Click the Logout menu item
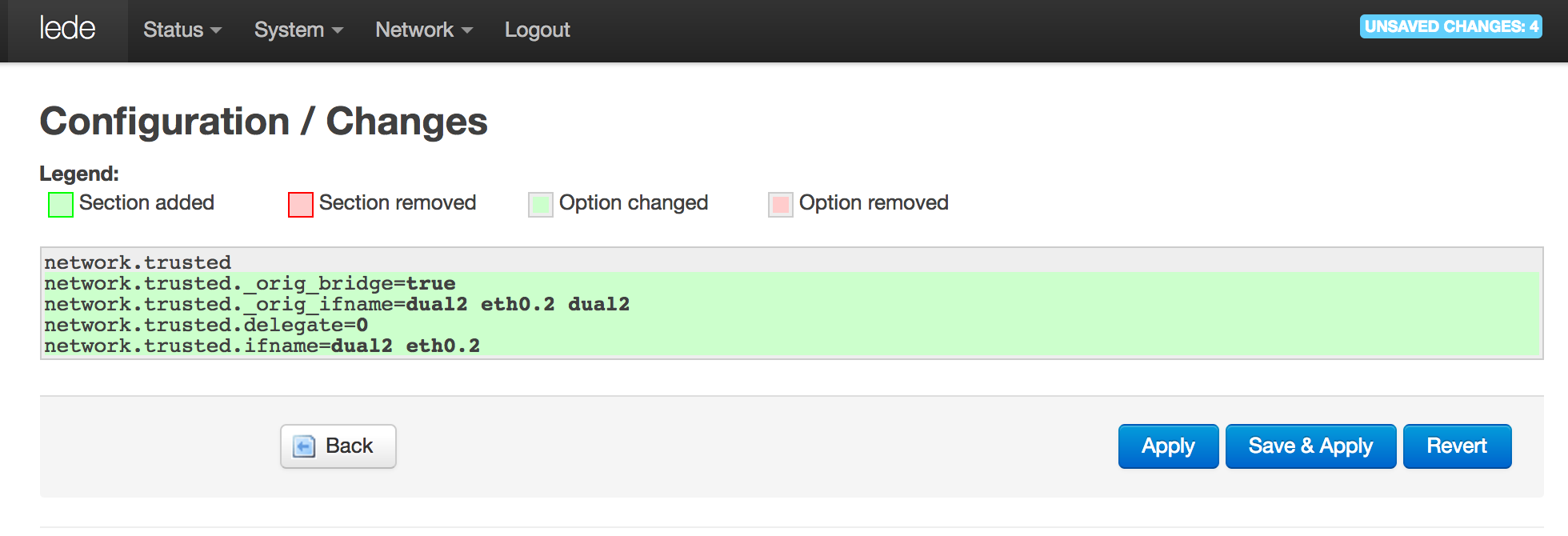 click(x=537, y=30)
